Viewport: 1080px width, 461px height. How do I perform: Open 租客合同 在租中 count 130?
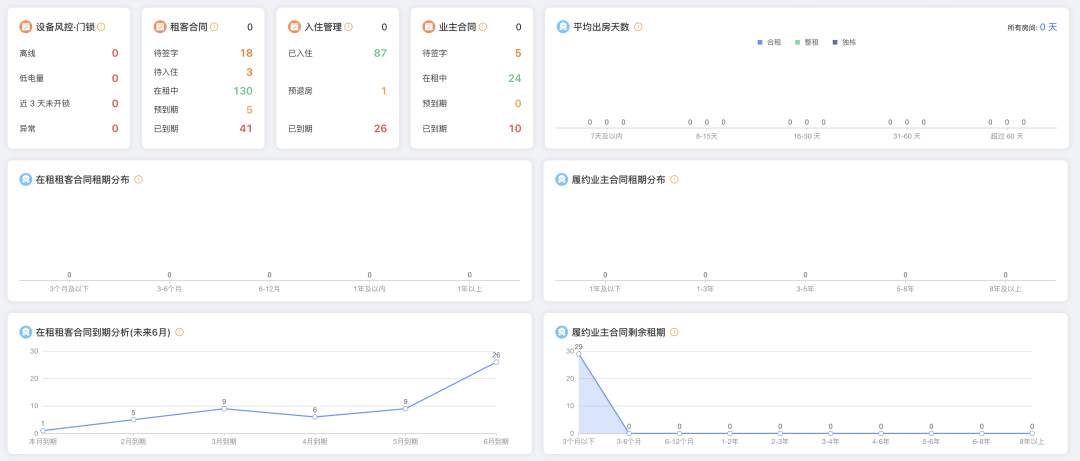tap(243, 91)
